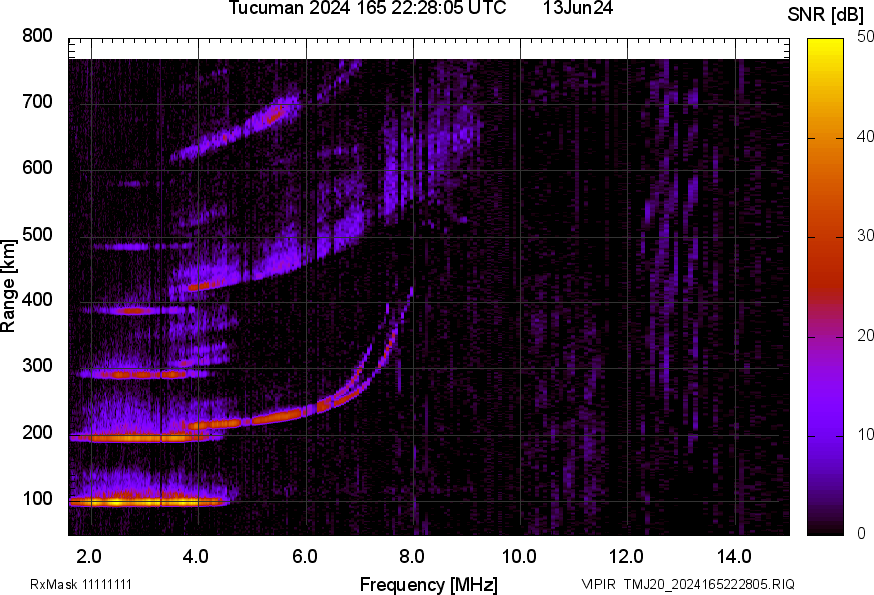Click the range tick label 600

pos(37,168)
